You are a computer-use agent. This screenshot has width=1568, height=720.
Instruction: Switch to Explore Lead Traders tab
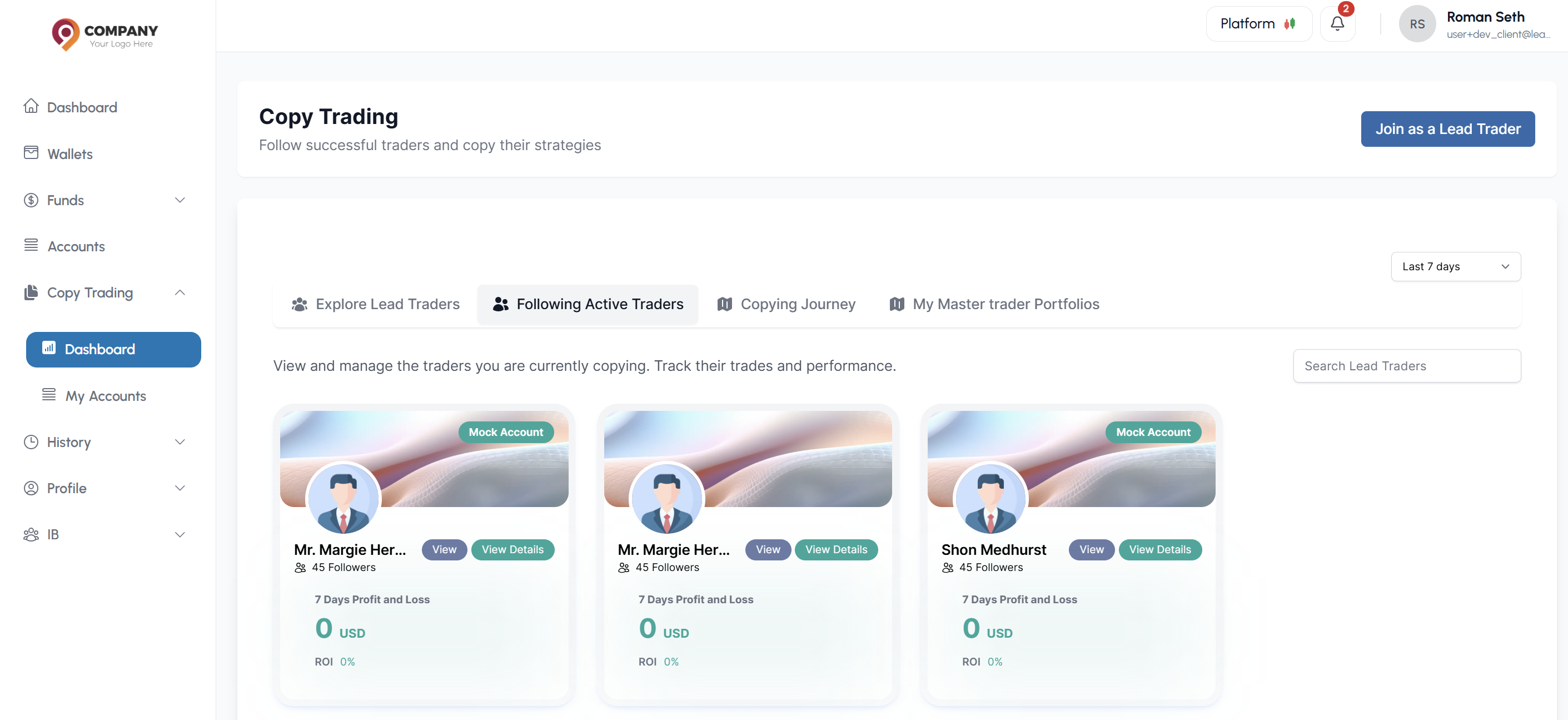376,304
